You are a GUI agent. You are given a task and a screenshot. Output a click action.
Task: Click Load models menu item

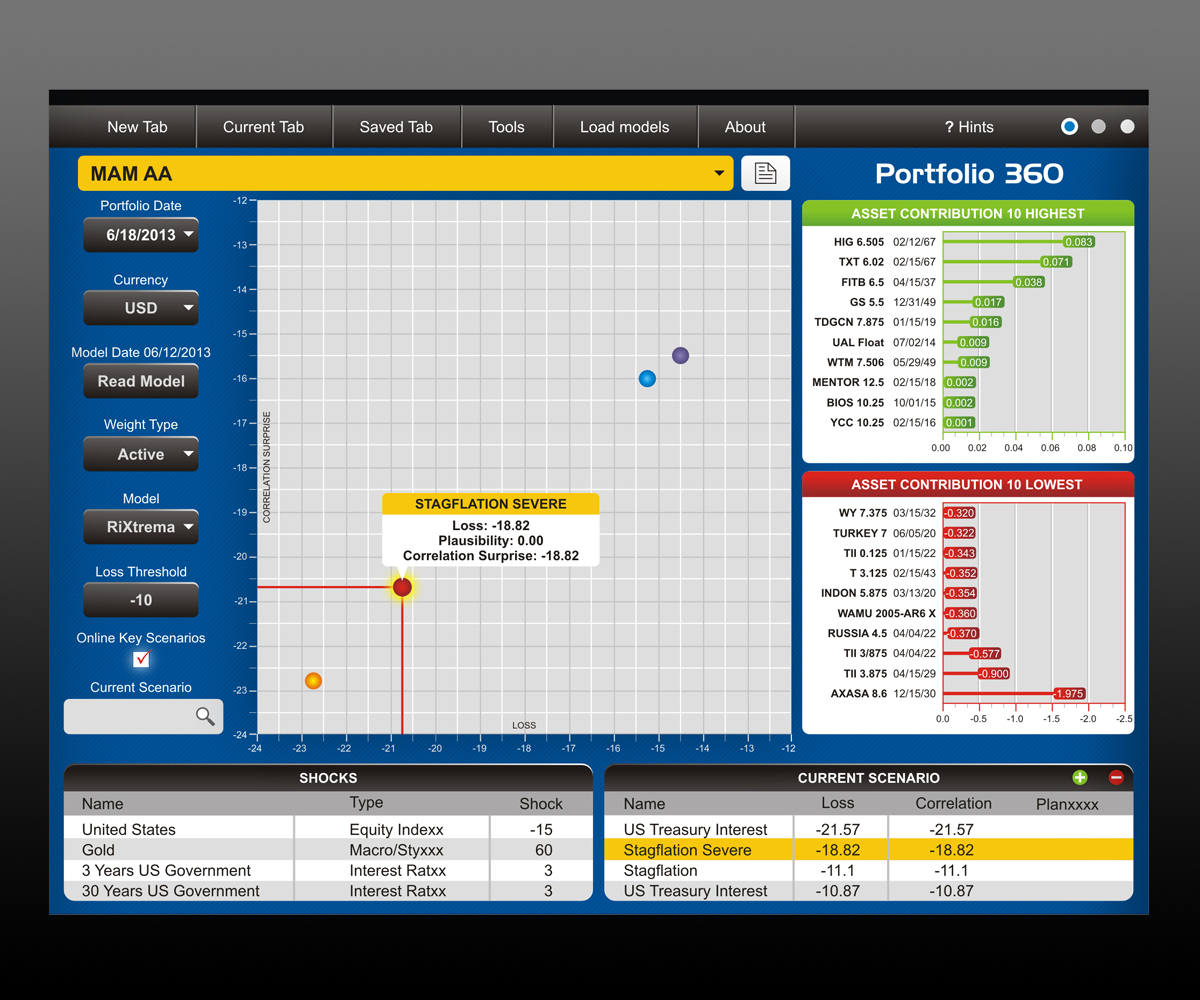coord(624,127)
